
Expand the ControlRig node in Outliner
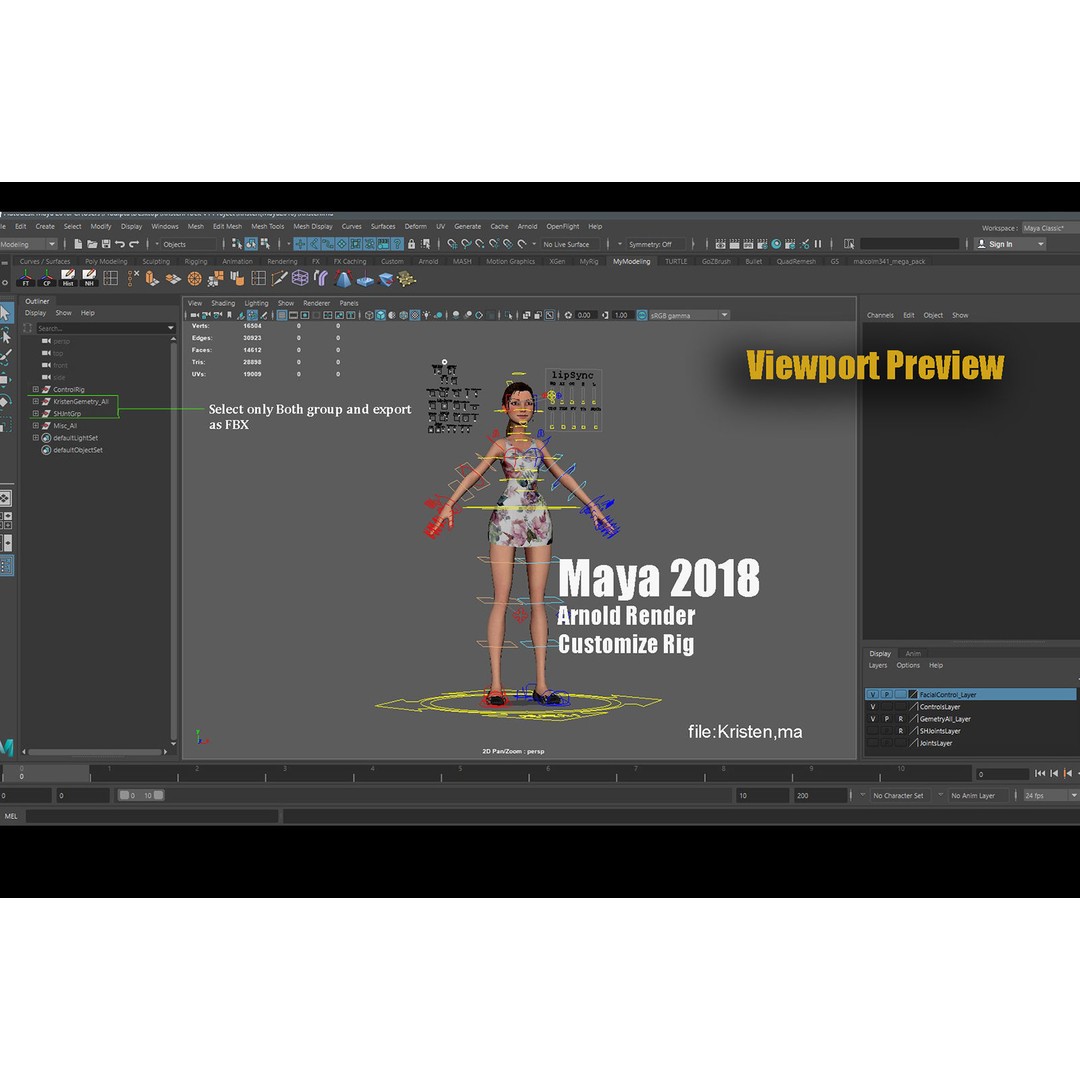pyautogui.click(x=36, y=390)
